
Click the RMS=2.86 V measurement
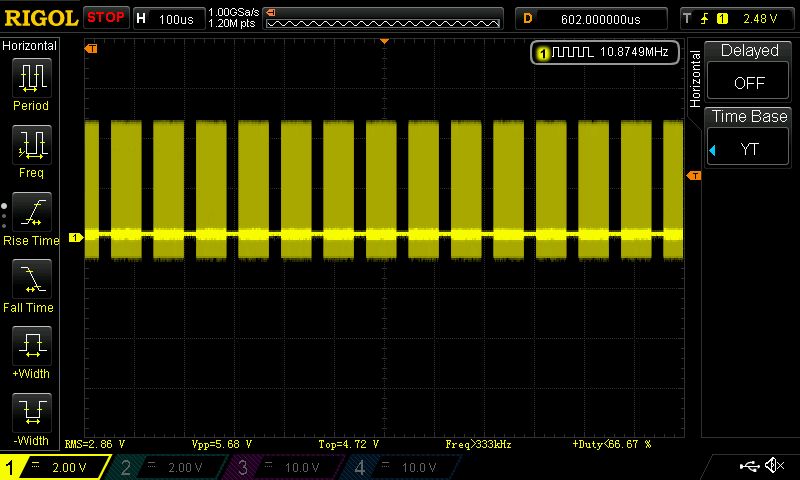[x=95, y=444]
